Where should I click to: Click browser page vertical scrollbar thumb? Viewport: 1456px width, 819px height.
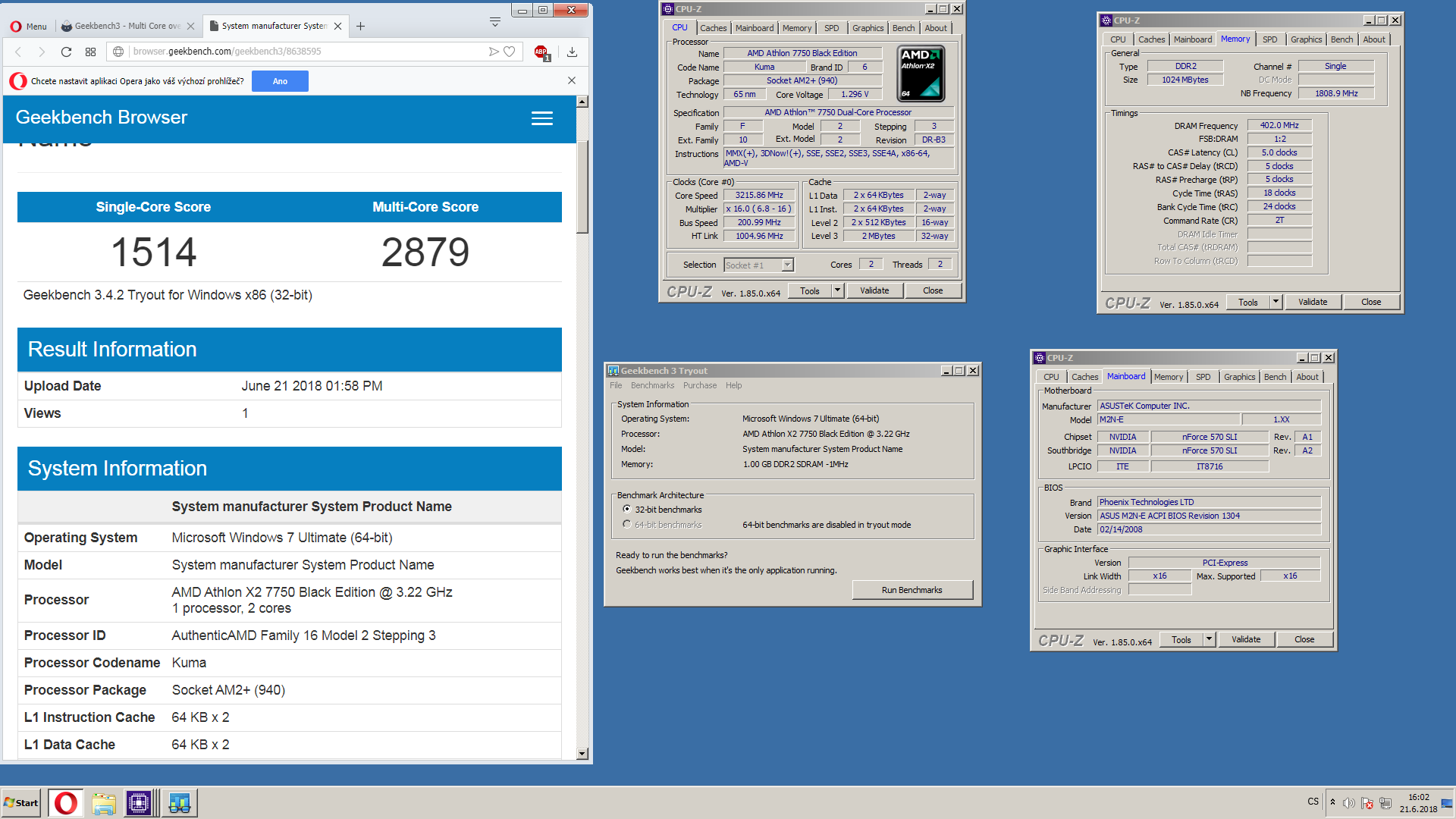pos(582,186)
